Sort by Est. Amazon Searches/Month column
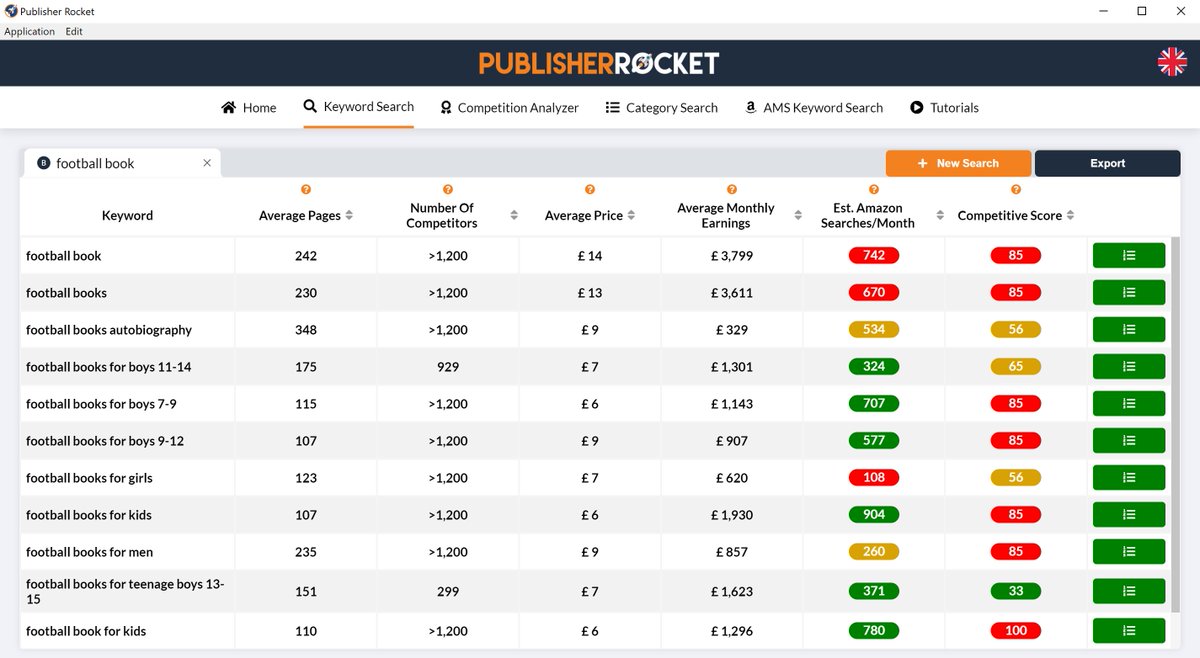This screenshot has height=658, width=1200. tap(940, 216)
